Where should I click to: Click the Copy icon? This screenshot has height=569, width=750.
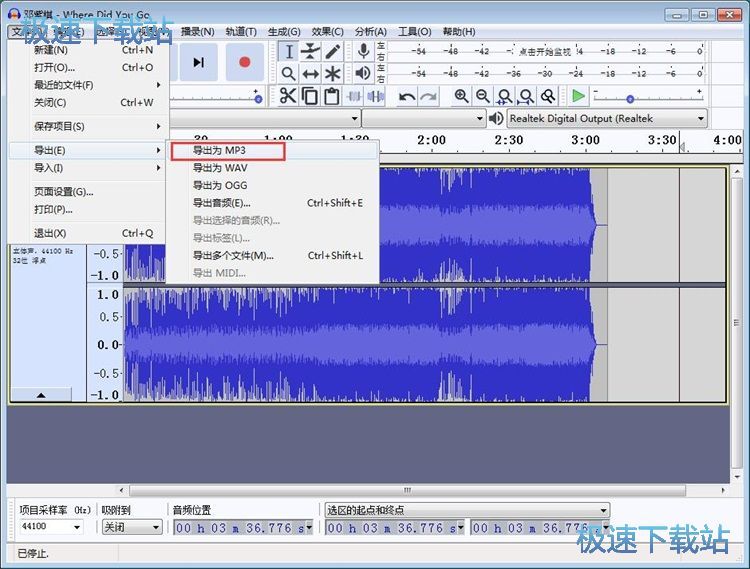(309, 96)
